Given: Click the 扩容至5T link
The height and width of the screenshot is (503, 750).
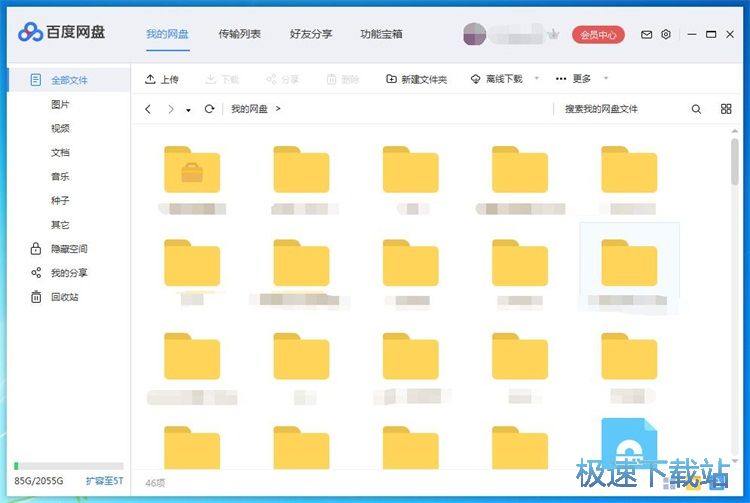Looking at the screenshot, I should (x=104, y=481).
